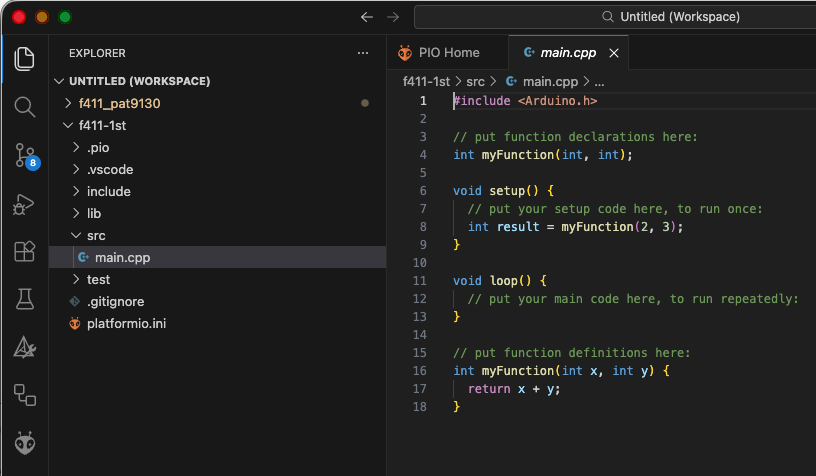Expand the f411_pat9130 folder
Screen dimensions: 816x476
119,103
